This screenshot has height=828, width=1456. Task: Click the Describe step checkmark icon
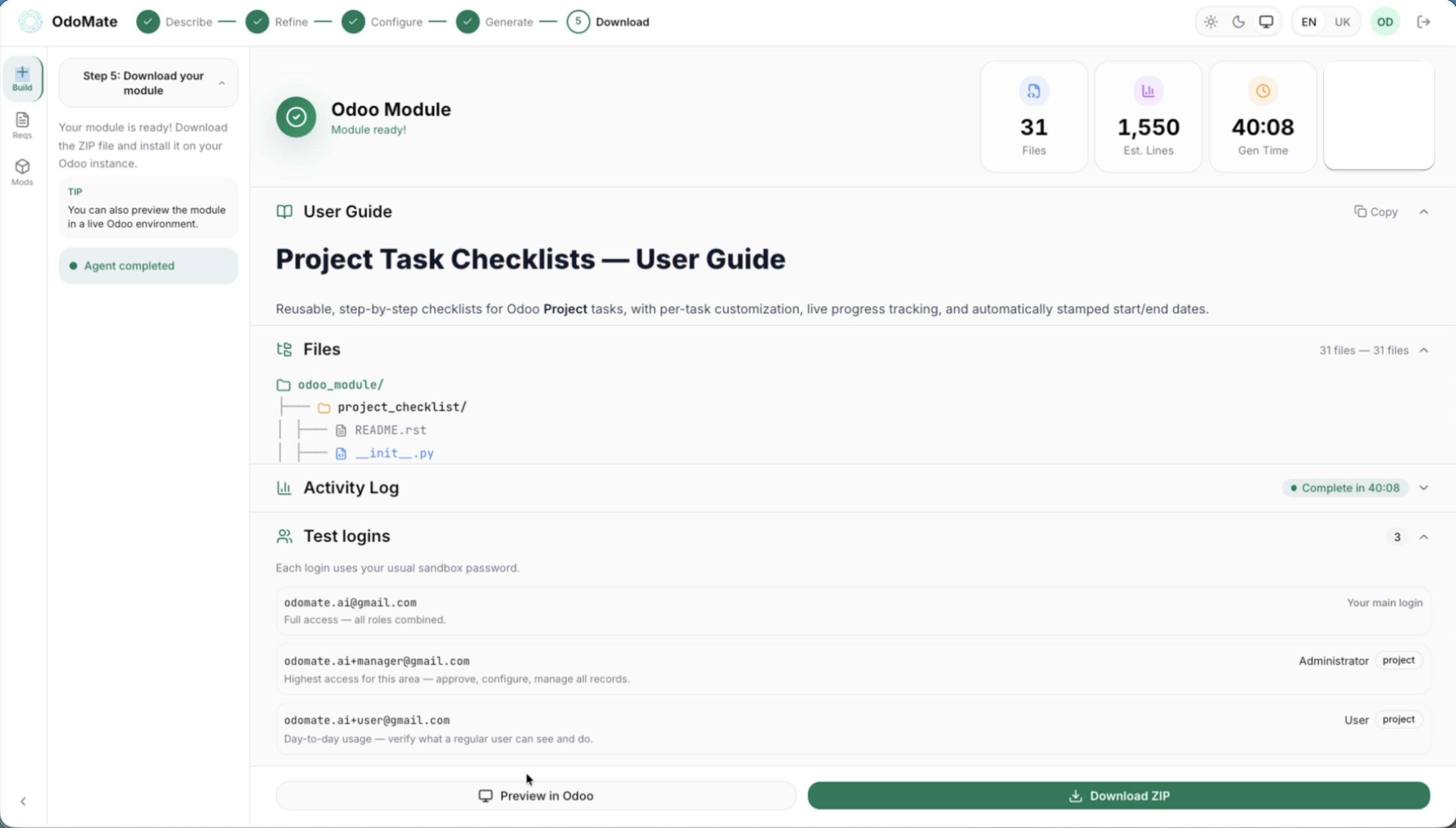click(148, 22)
